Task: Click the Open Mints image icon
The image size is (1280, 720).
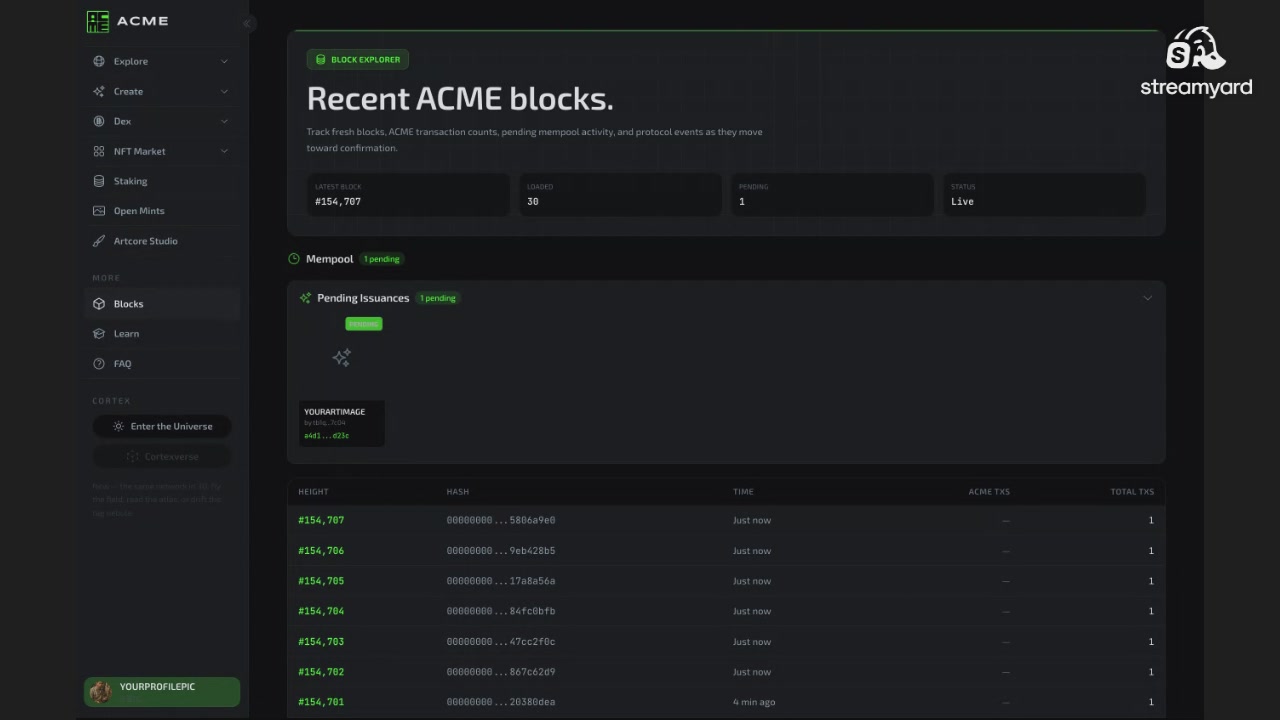Action: (99, 211)
